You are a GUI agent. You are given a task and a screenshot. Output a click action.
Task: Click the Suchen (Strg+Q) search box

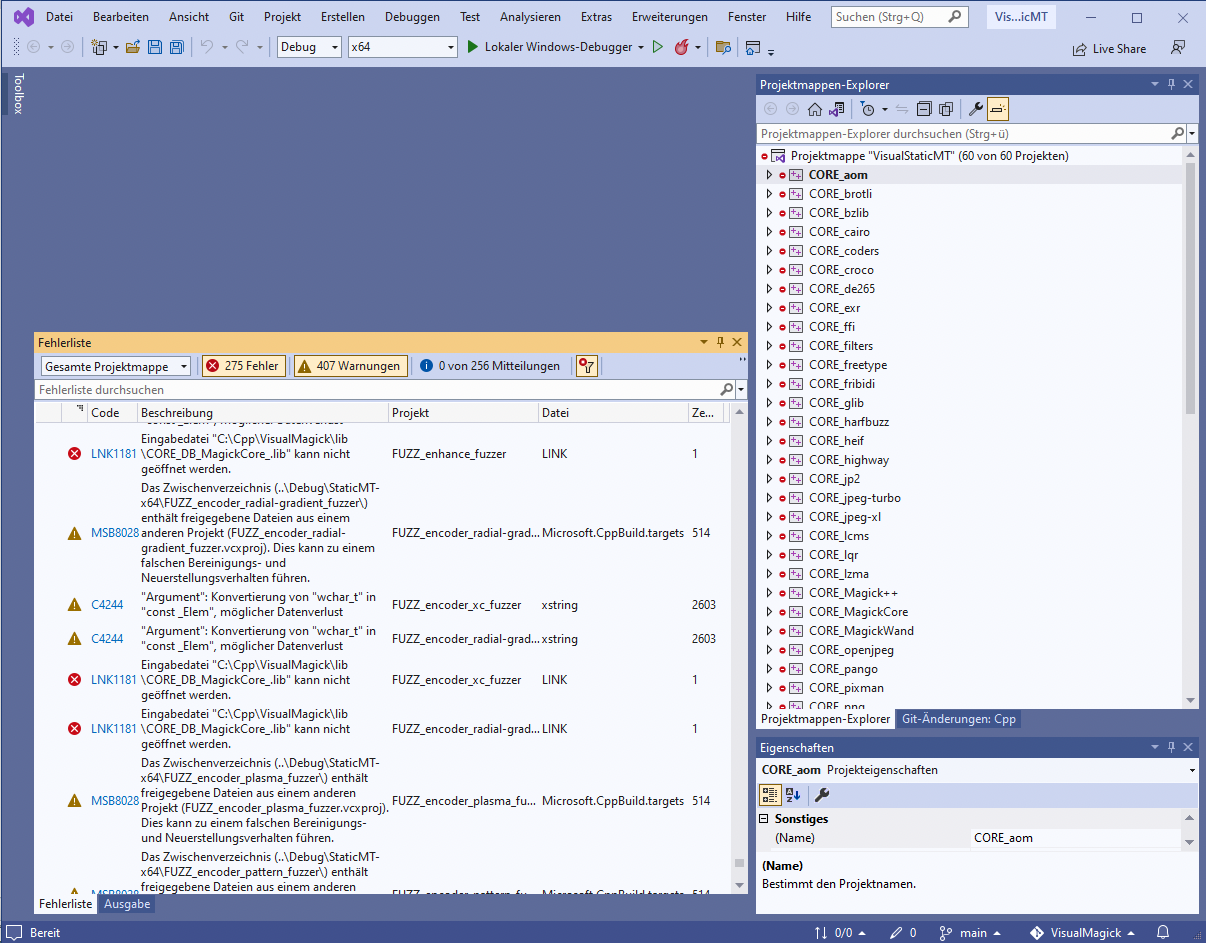pyautogui.click(x=899, y=17)
